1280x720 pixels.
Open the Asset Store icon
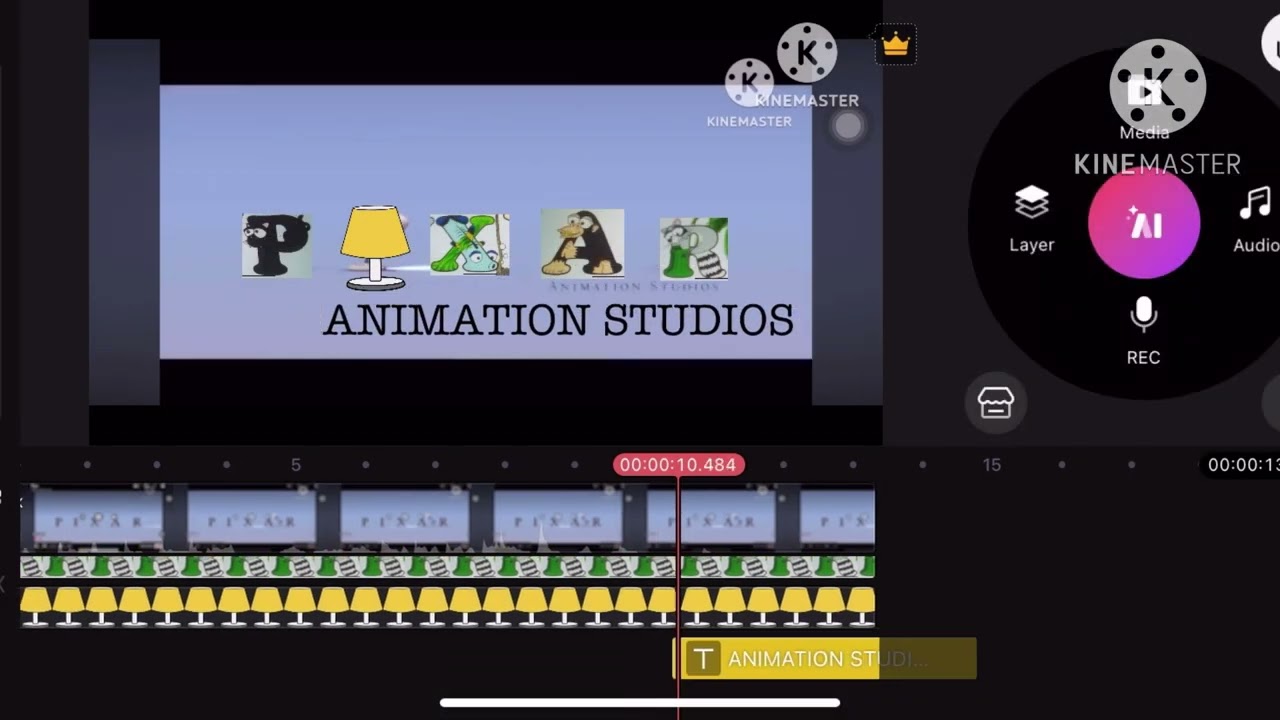(x=996, y=403)
